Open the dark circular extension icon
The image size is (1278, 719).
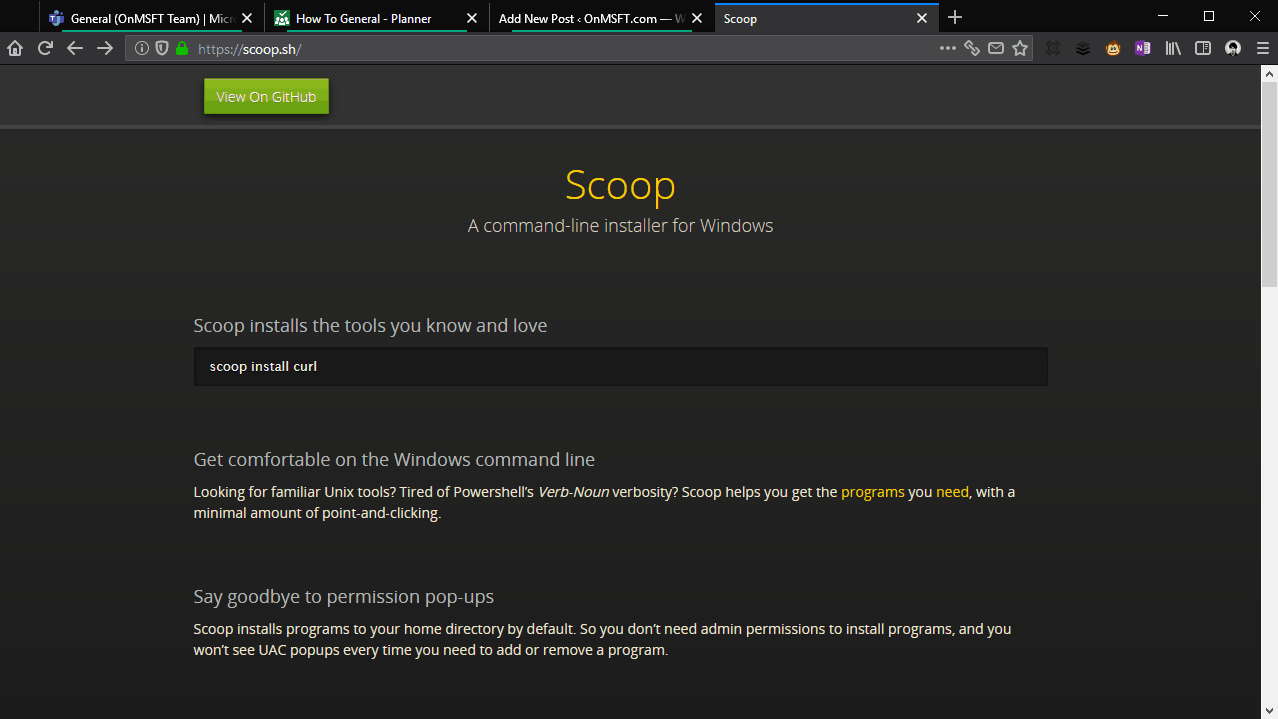1053,48
